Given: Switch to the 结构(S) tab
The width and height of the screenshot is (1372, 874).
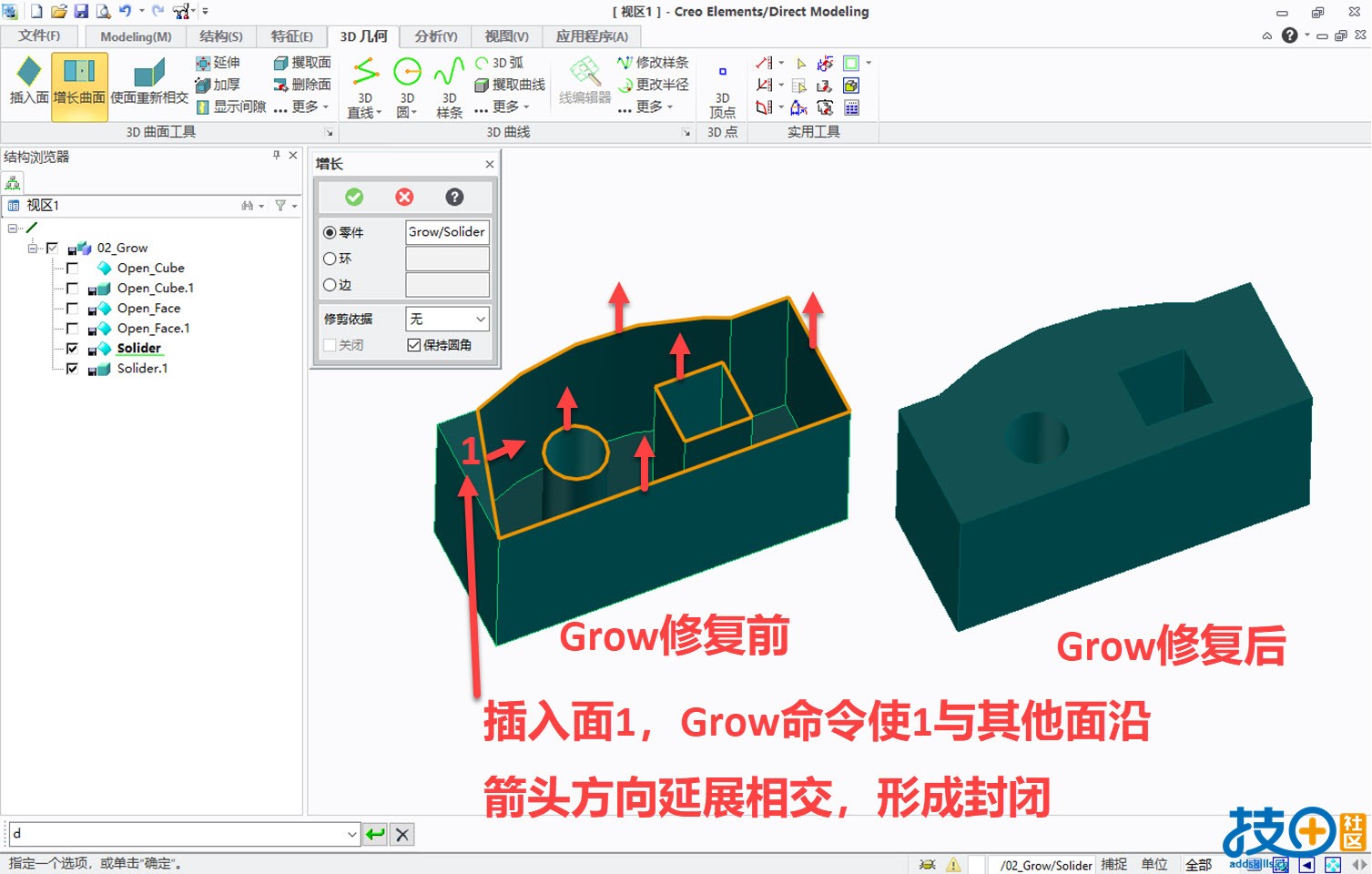Looking at the screenshot, I should coord(221,36).
